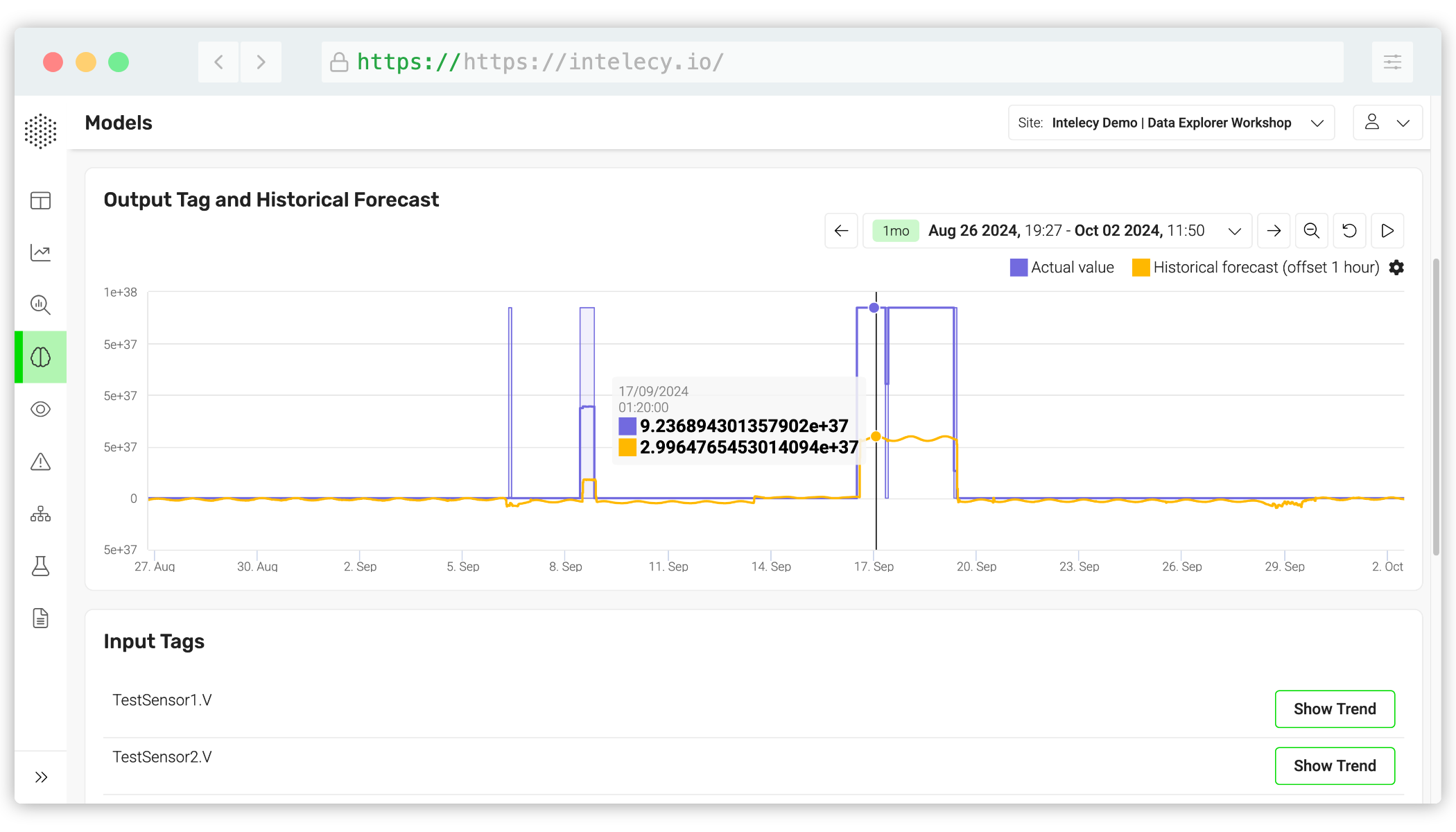The height and width of the screenshot is (832, 1456).
Task: Open the dashboard layout icon in sidebar
Action: tap(40, 201)
